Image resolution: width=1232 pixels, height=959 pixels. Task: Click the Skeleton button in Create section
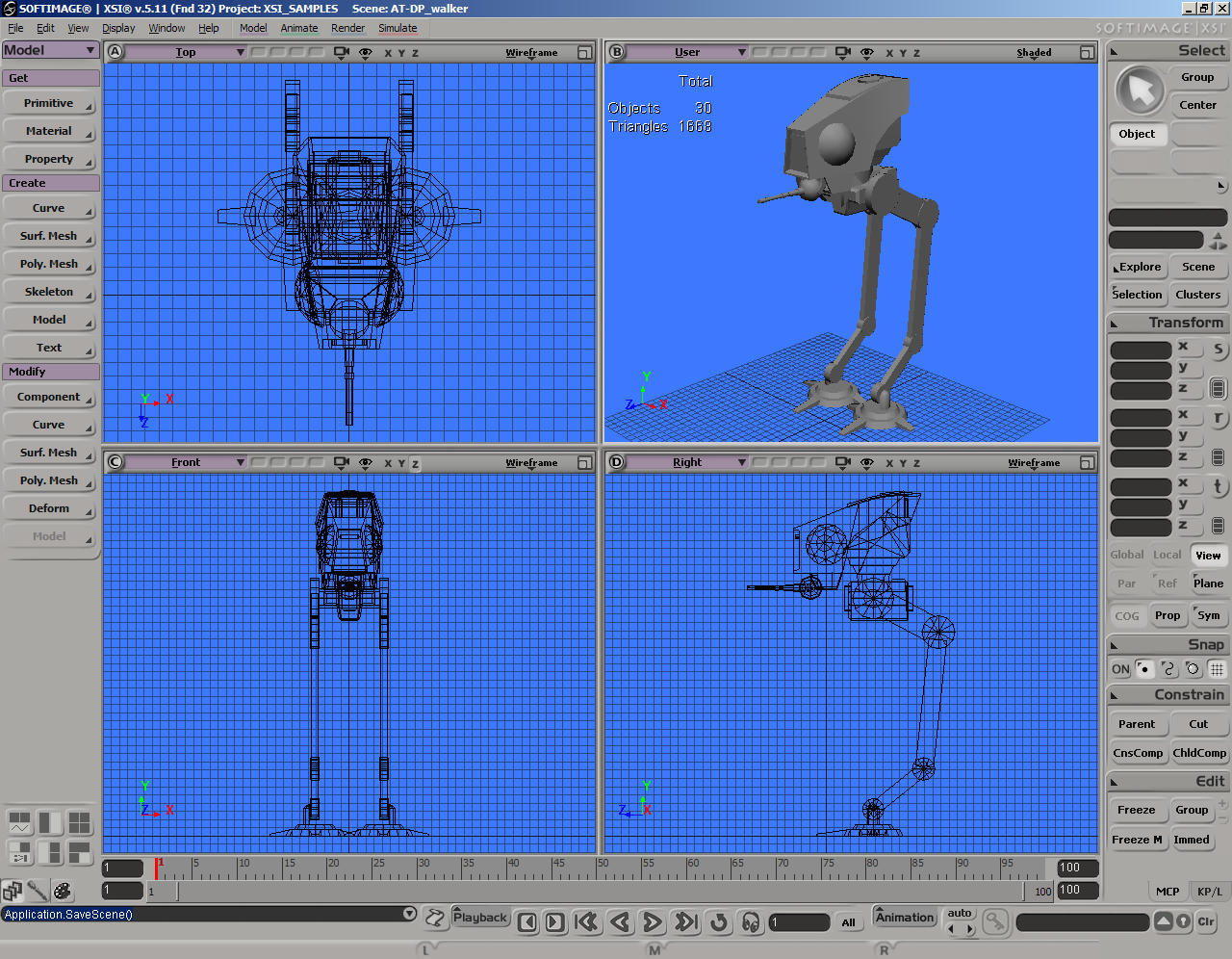(x=49, y=292)
